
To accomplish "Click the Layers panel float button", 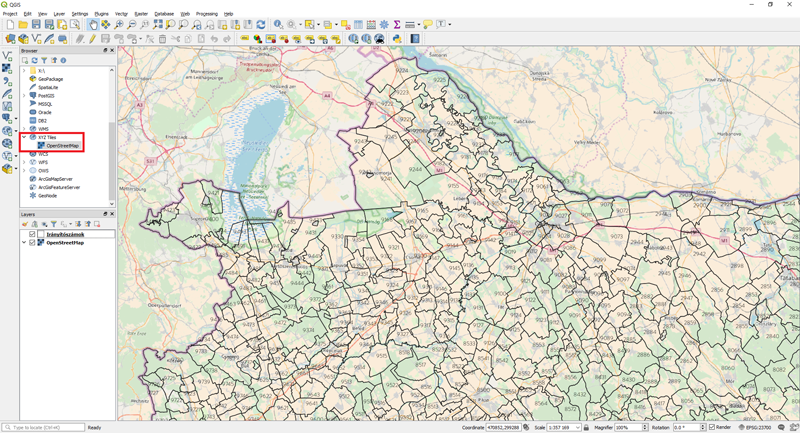I will click(106, 214).
